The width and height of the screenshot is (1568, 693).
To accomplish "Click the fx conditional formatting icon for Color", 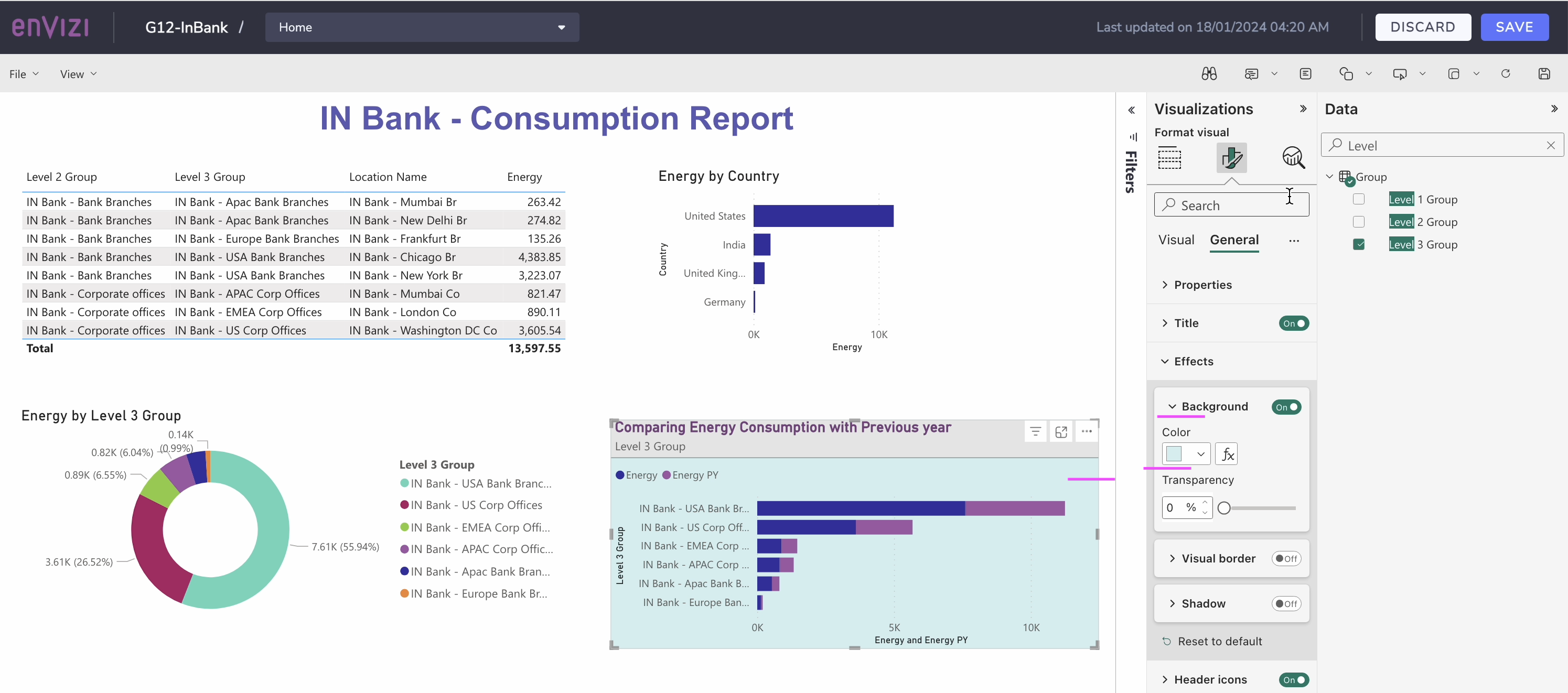I will (x=1227, y=453).
